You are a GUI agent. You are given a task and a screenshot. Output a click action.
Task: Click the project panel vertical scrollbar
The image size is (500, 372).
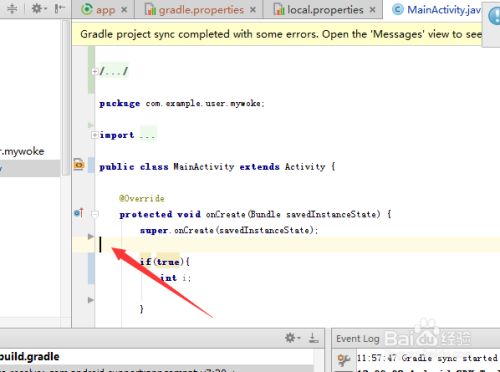point(66,97)
